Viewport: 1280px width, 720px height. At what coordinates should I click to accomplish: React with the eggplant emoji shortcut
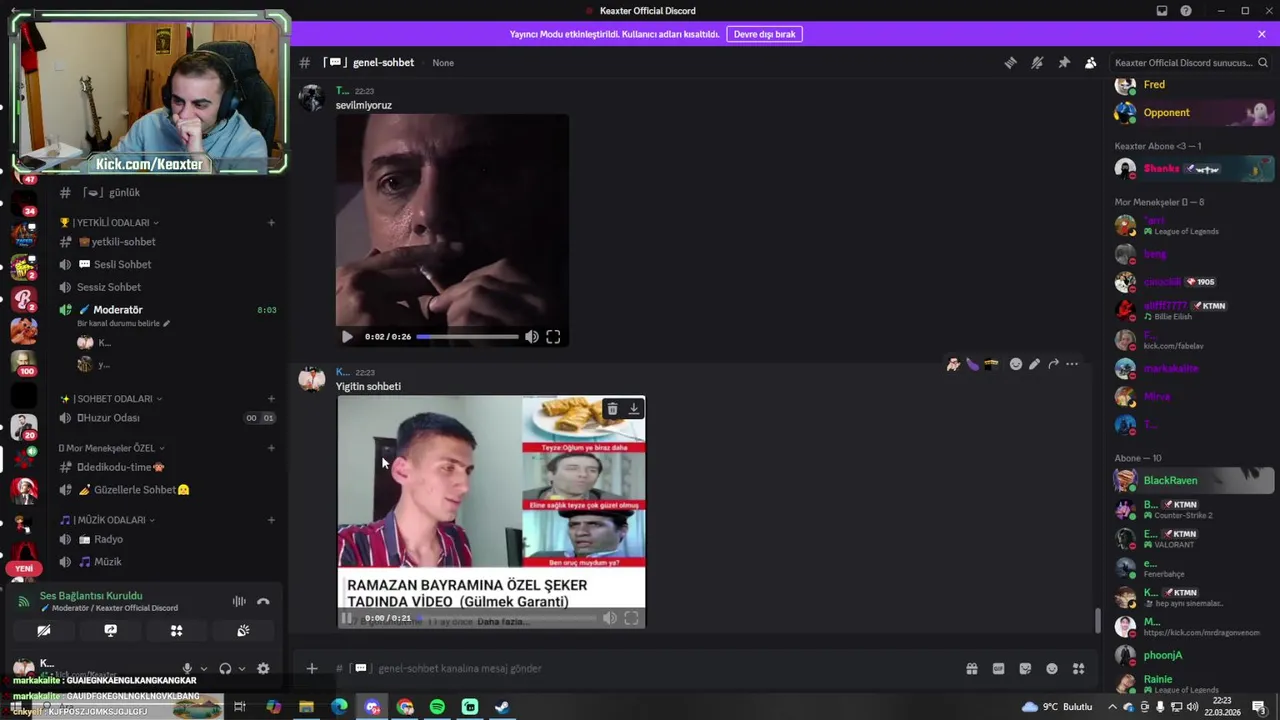pyautogui.click(x=972, y=364)
